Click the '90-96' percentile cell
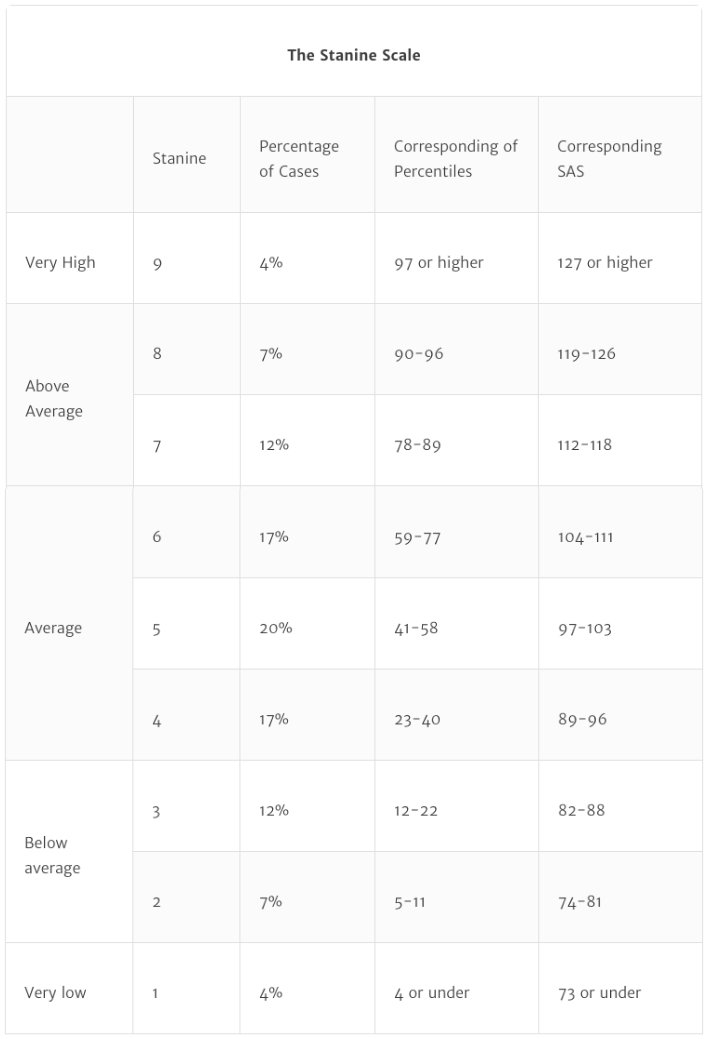 419,354
